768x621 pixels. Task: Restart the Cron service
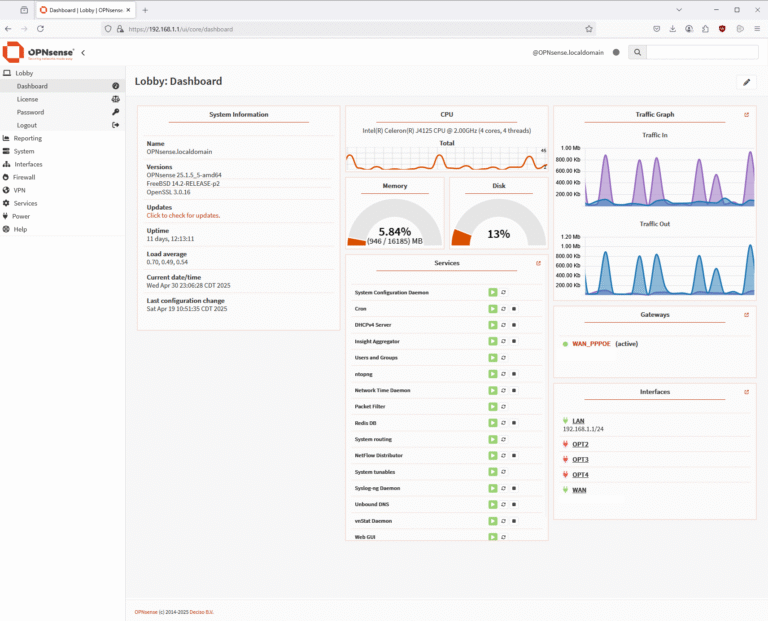pyautogui.click(x=504, y=309)
